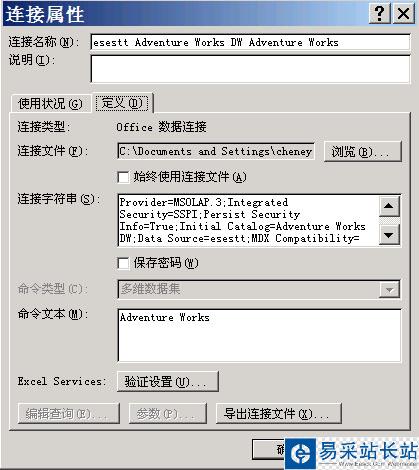The image size is (419, 470).
Task: Open the 命令类型 dropdown arrow
Action: 389,289
